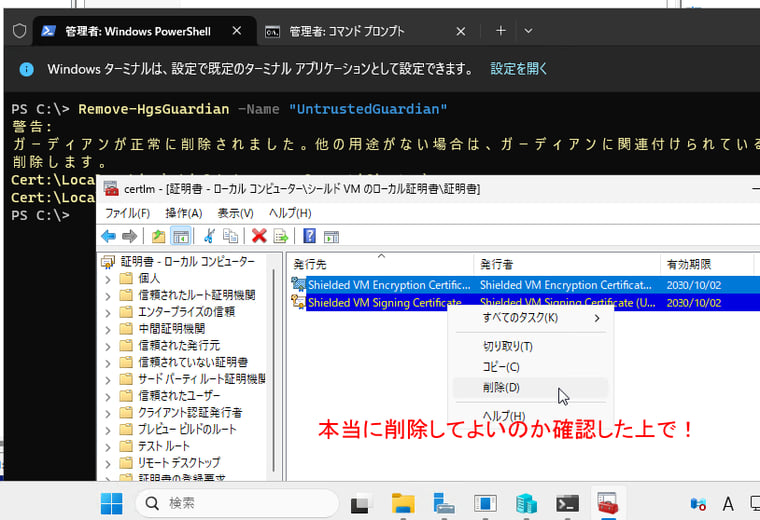
Task: Select the リモート デスクトップ folder
Action: tap(179, 463)
